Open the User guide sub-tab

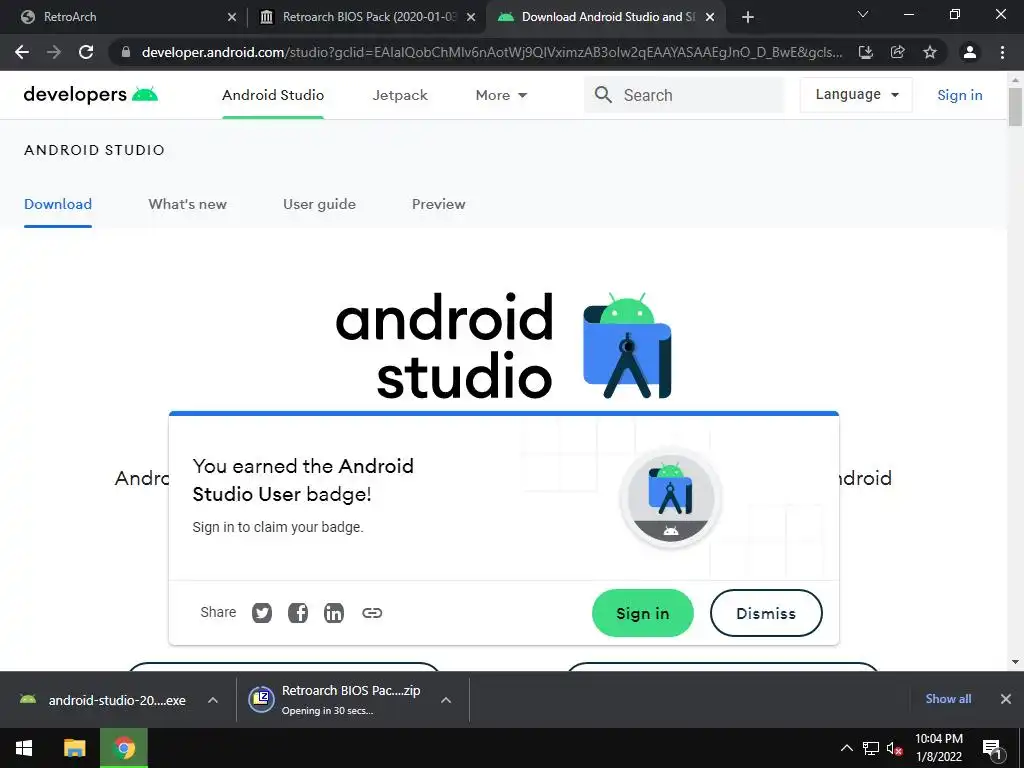click(319, 204)
